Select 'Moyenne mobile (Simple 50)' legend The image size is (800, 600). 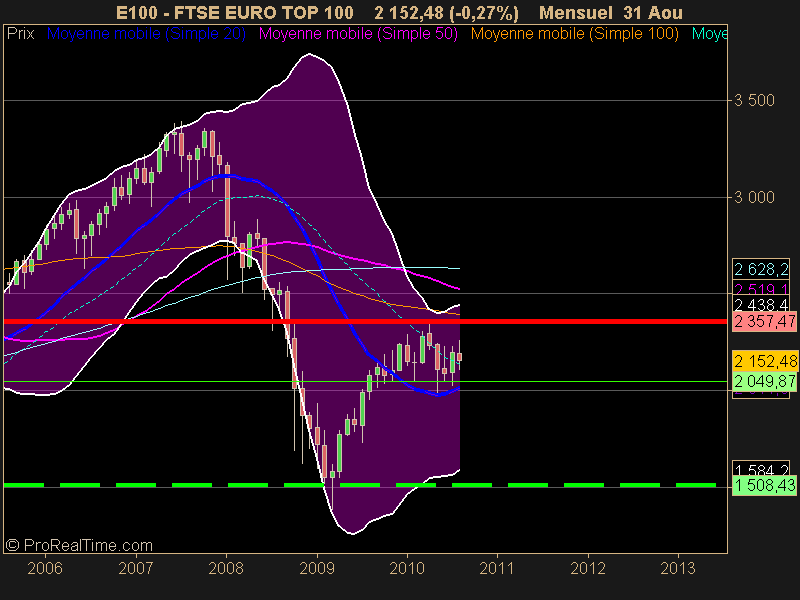pos(358,34)
